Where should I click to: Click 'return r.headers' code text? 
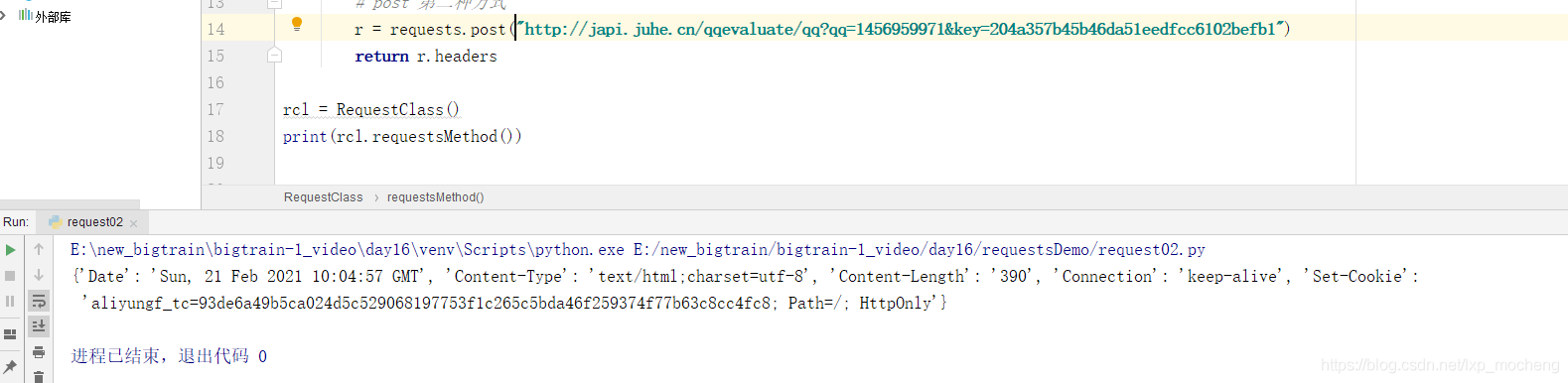click(426, 57)
